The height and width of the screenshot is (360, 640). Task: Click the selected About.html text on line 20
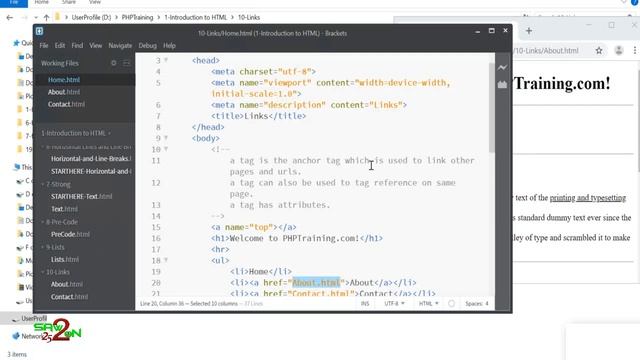point(316,282)
